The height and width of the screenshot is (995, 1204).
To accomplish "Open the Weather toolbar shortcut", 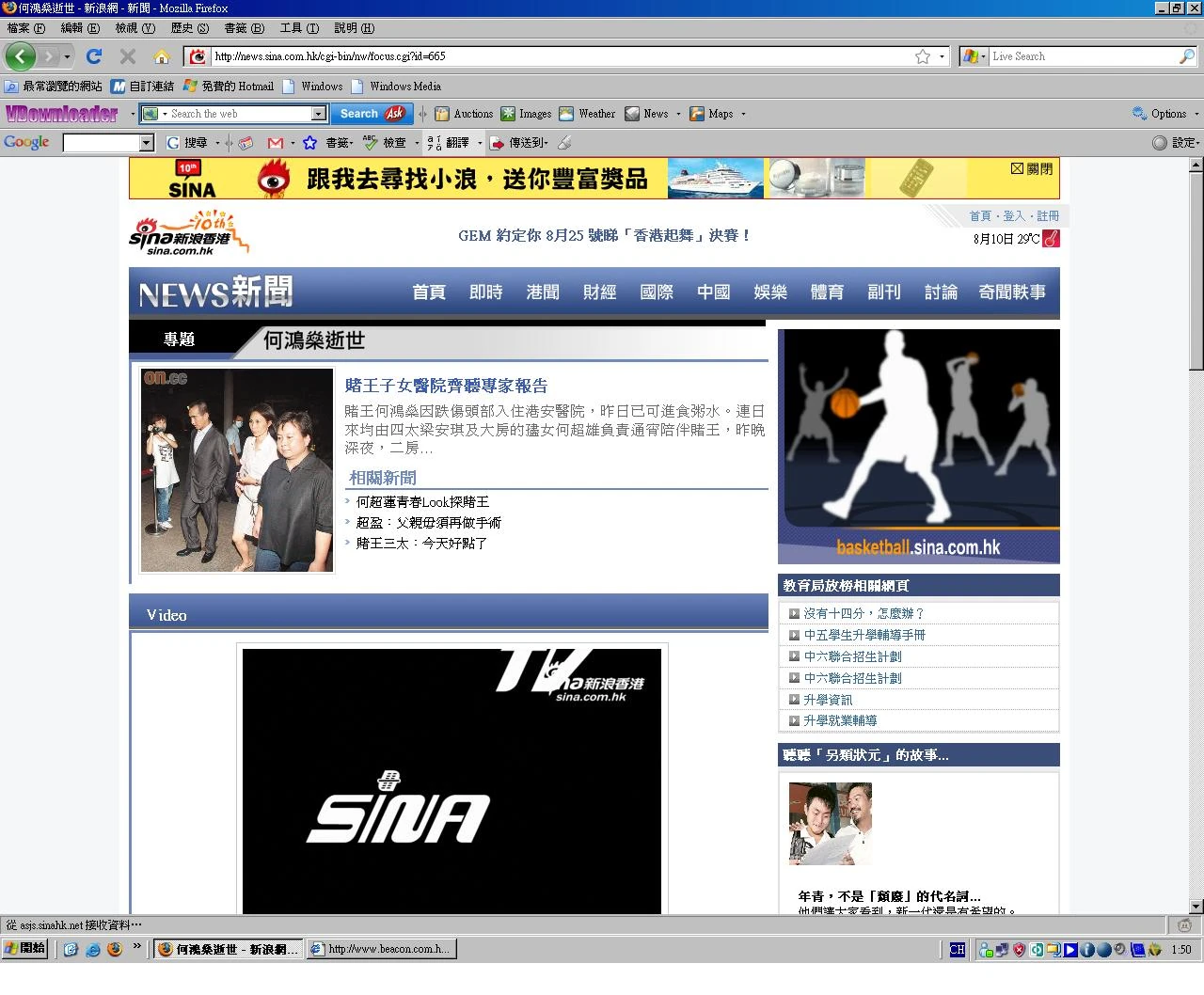I will coord(587,114).
